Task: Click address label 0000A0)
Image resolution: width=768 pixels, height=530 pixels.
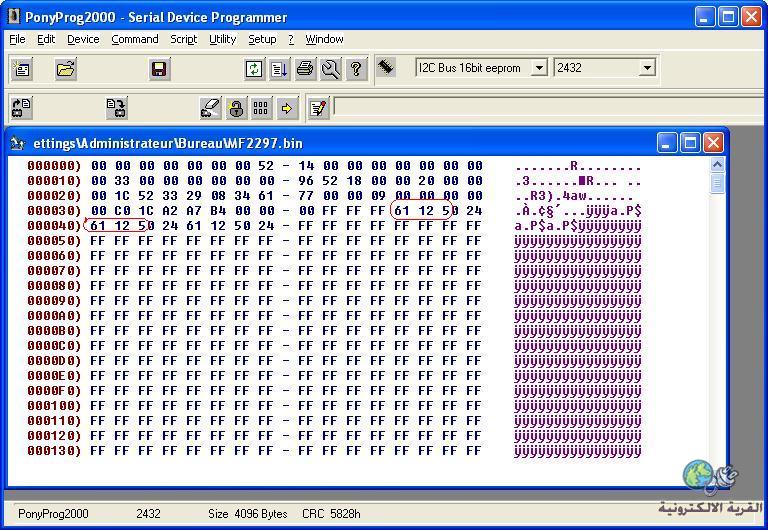Action: coord(54,316)
